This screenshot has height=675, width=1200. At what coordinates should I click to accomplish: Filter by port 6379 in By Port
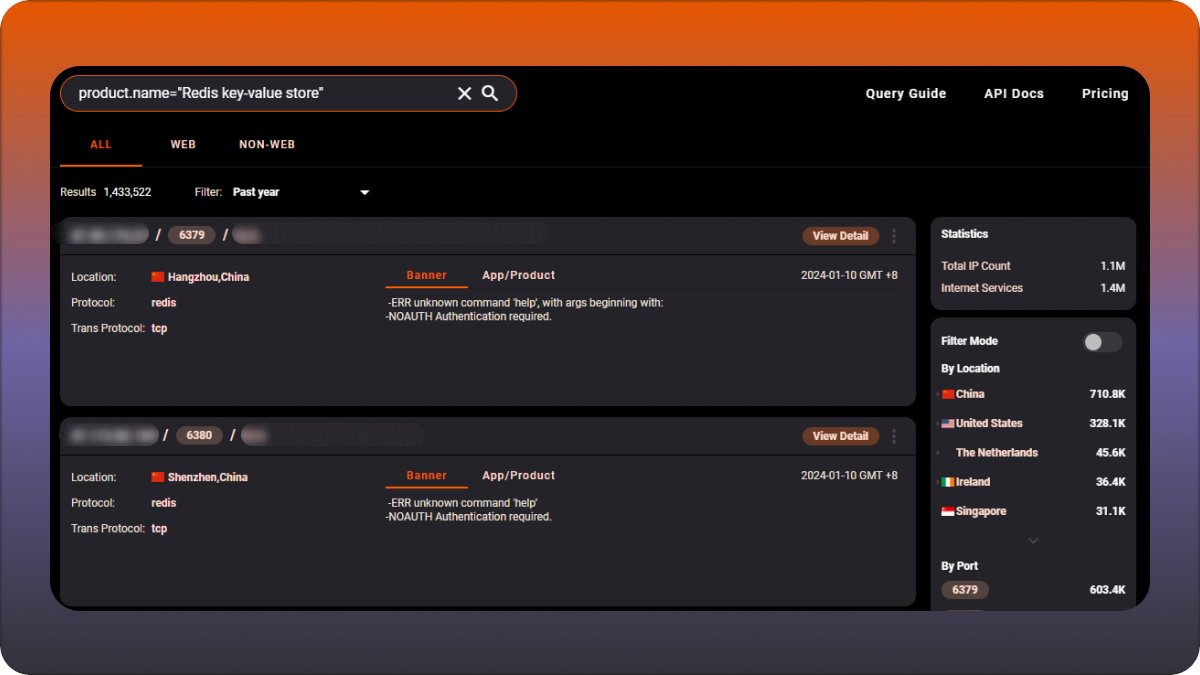click(x=965, y=590)
